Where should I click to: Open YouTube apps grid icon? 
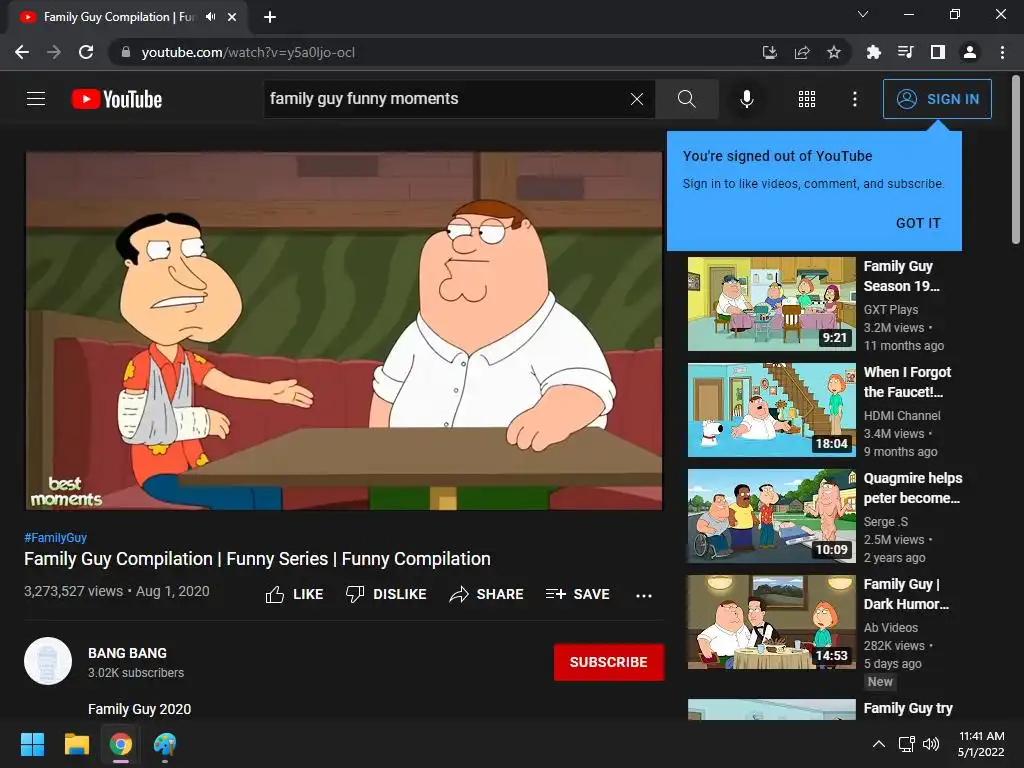[807, 99]
